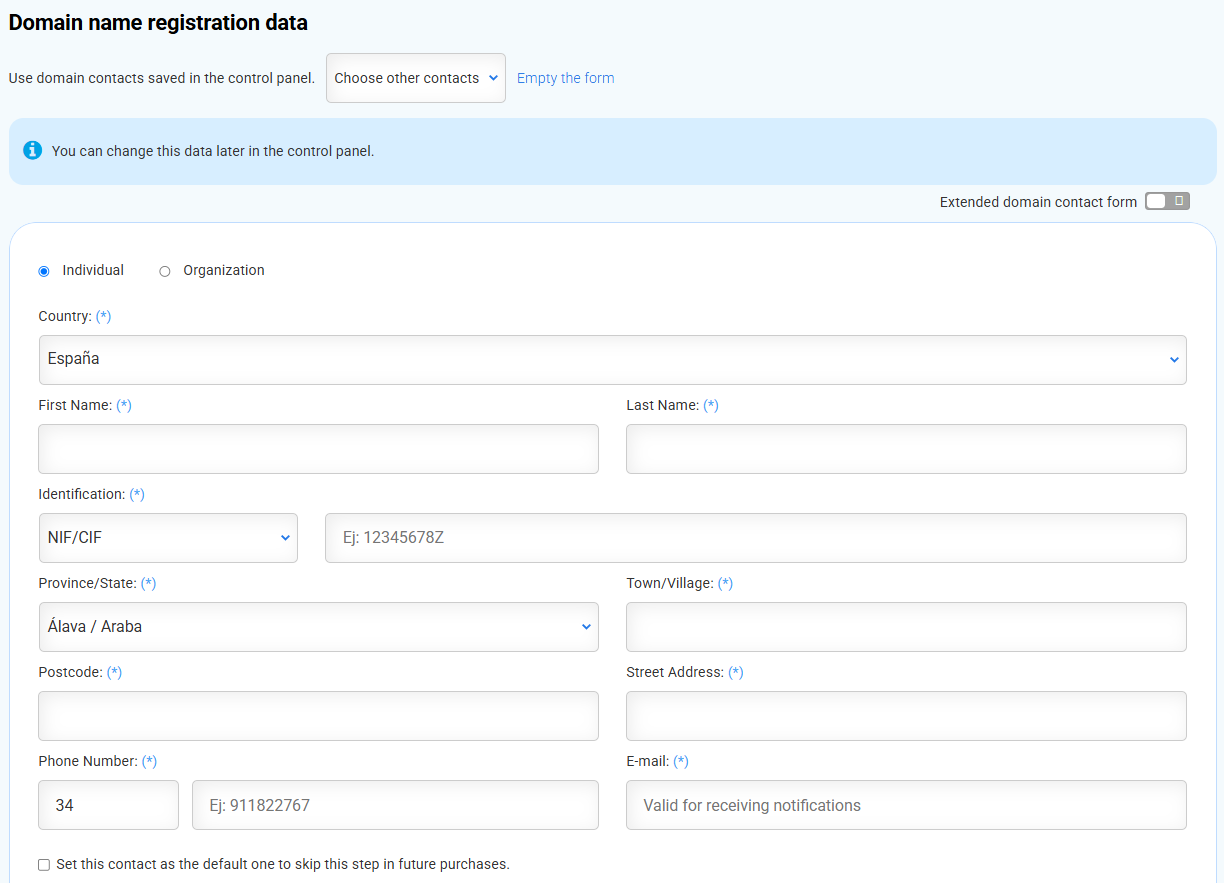The image size is (1224, 883).
Task: Select the Individual radio button
Action: 44,271
